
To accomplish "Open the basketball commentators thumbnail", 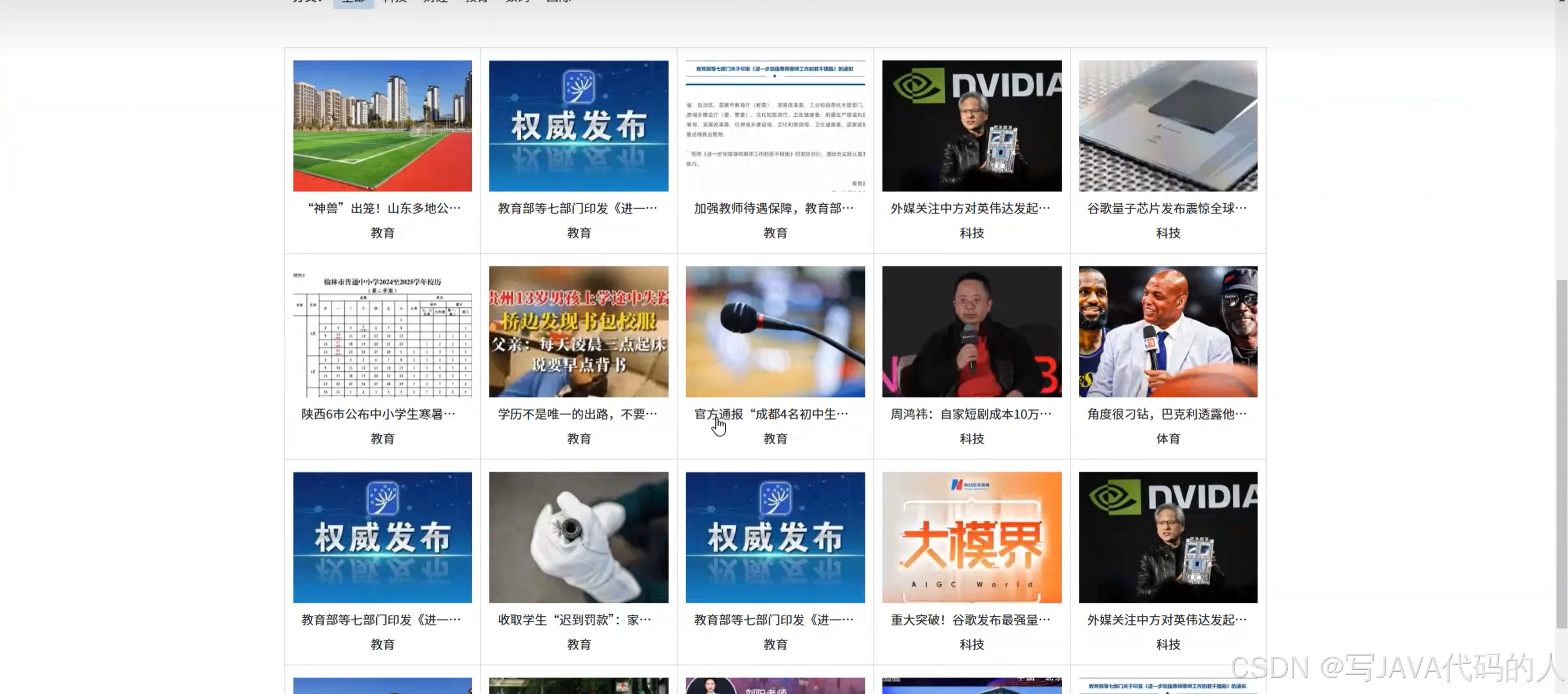I will click(x=1168, y=332).
